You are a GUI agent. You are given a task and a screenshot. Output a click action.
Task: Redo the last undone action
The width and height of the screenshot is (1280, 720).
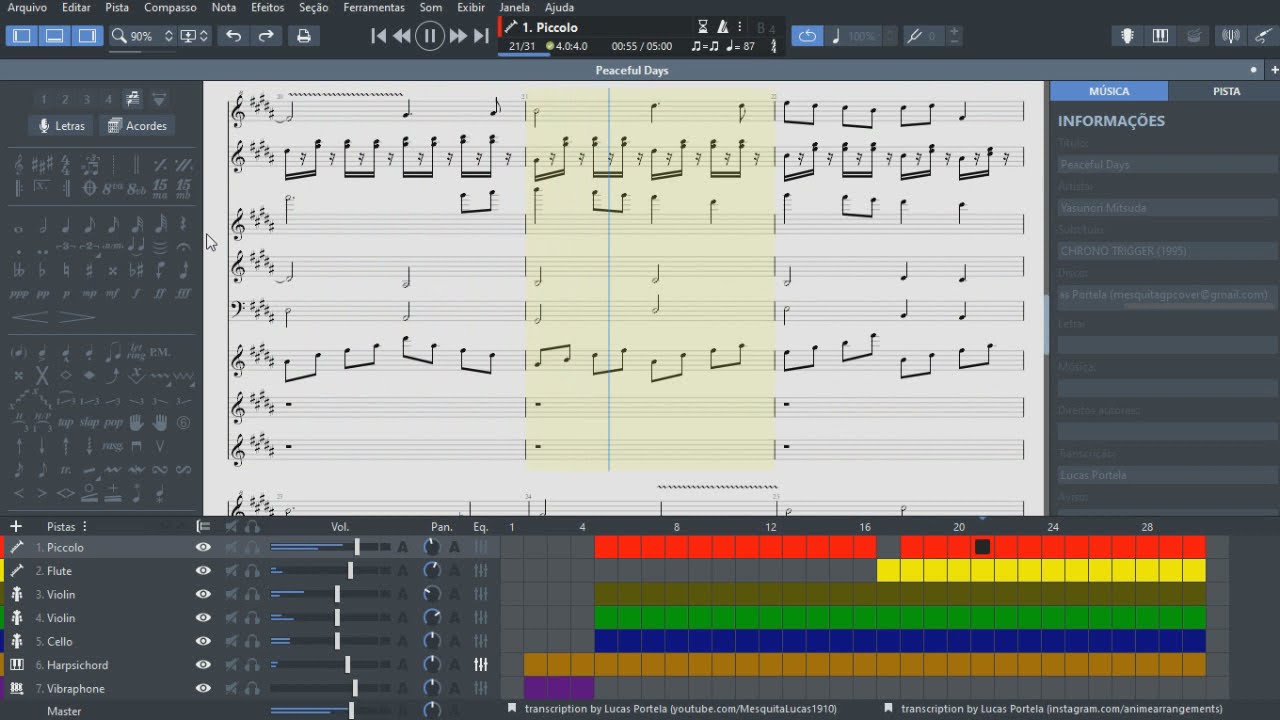click(x=266, y=36)
